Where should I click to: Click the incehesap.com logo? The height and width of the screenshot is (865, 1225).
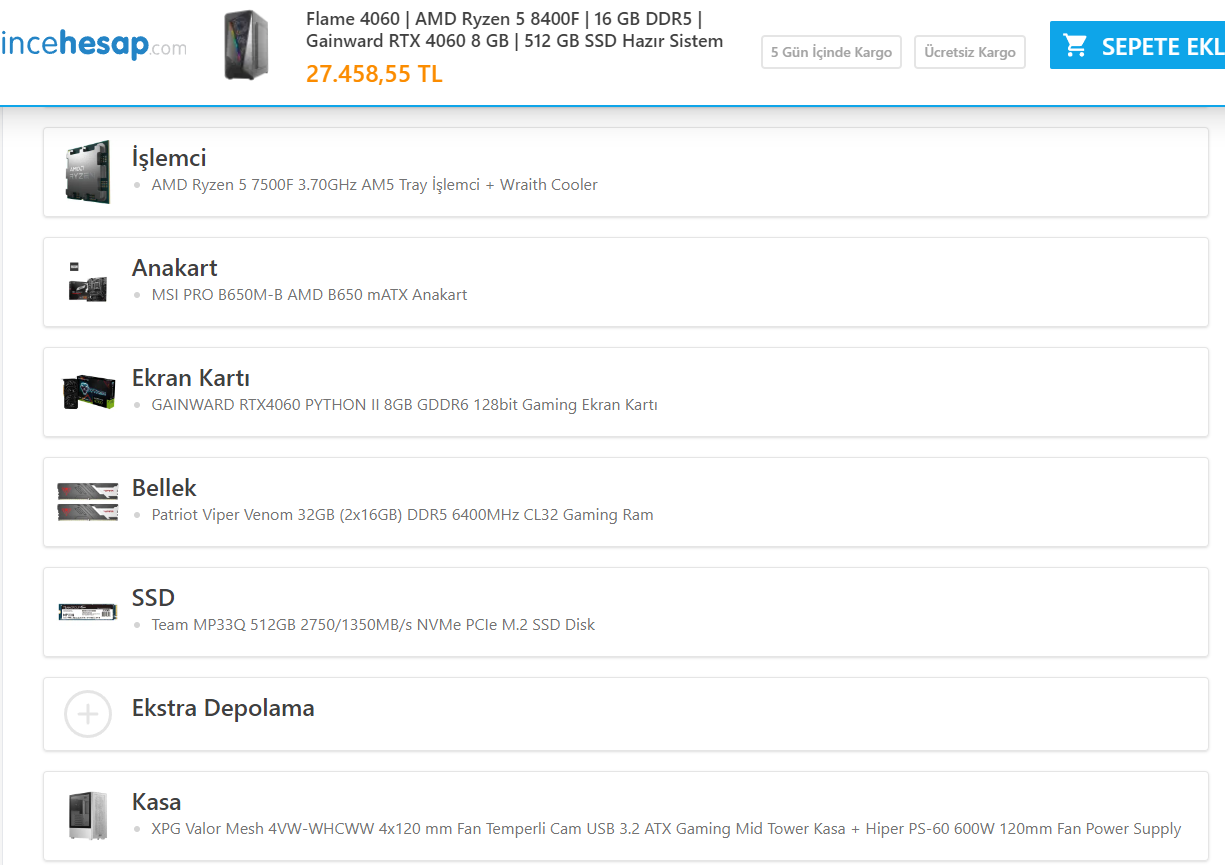click(93, 44)
